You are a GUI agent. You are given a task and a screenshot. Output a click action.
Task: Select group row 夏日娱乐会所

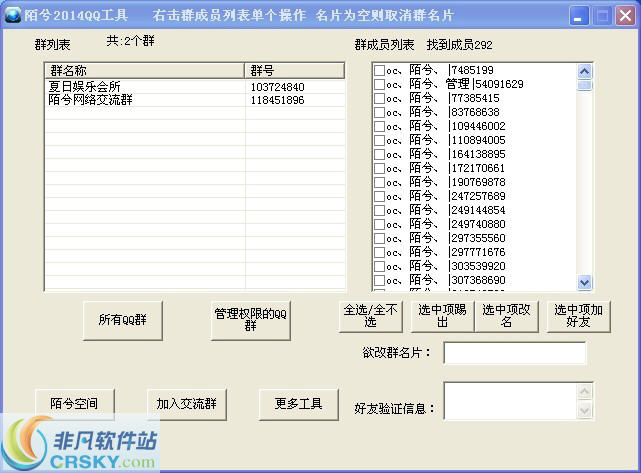(195, 87)
